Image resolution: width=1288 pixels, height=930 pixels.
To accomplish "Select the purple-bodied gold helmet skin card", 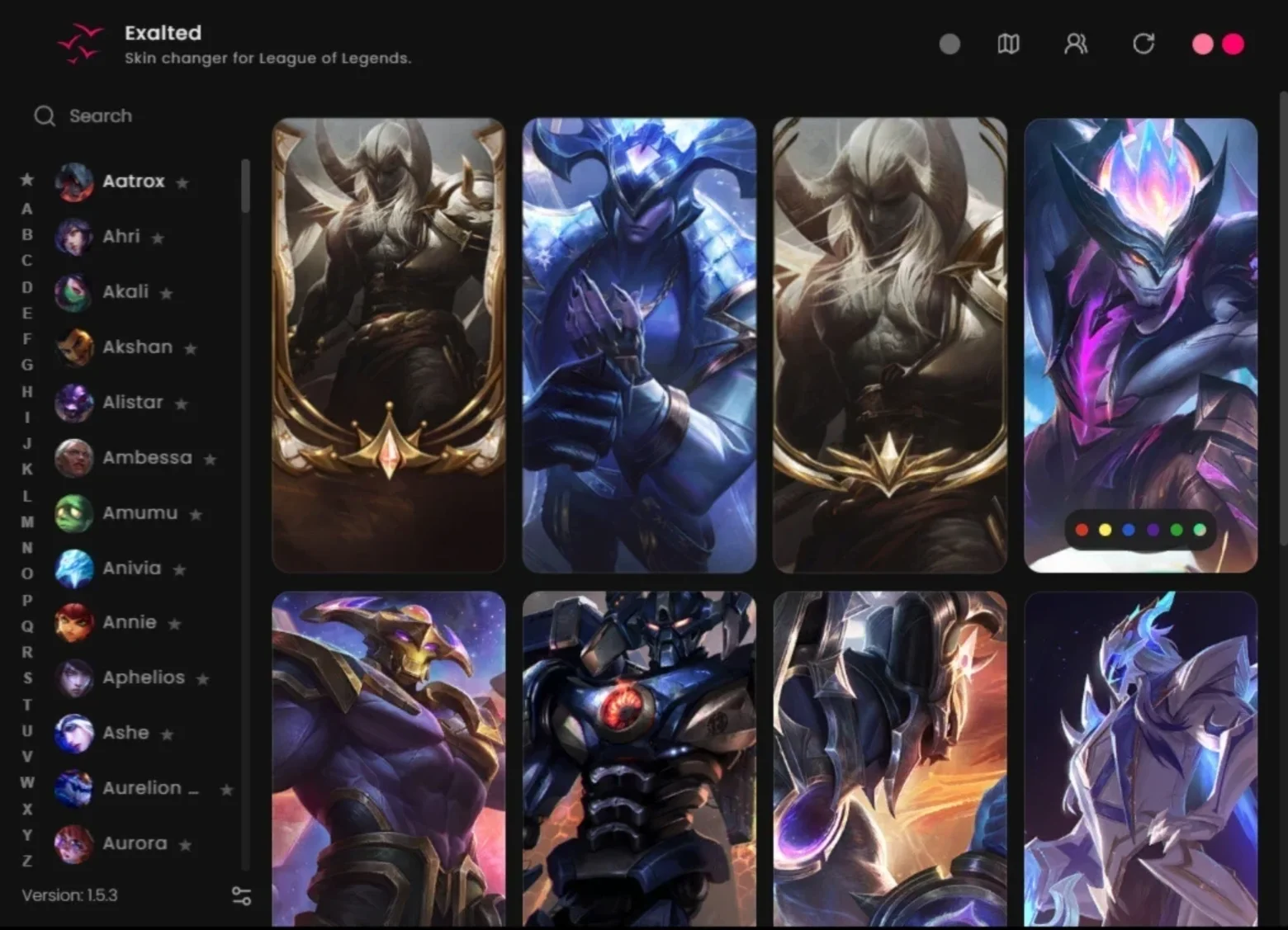I will coord(389,759).
